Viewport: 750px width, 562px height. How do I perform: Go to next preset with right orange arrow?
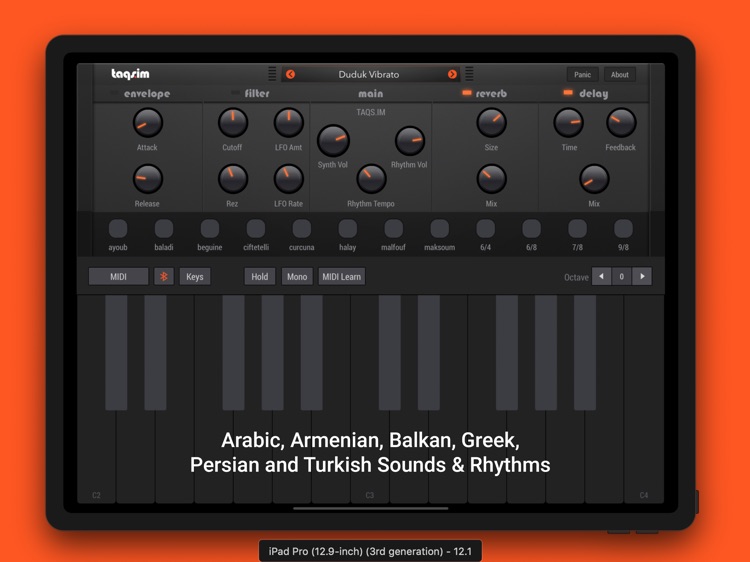click(x=452, y=74)
